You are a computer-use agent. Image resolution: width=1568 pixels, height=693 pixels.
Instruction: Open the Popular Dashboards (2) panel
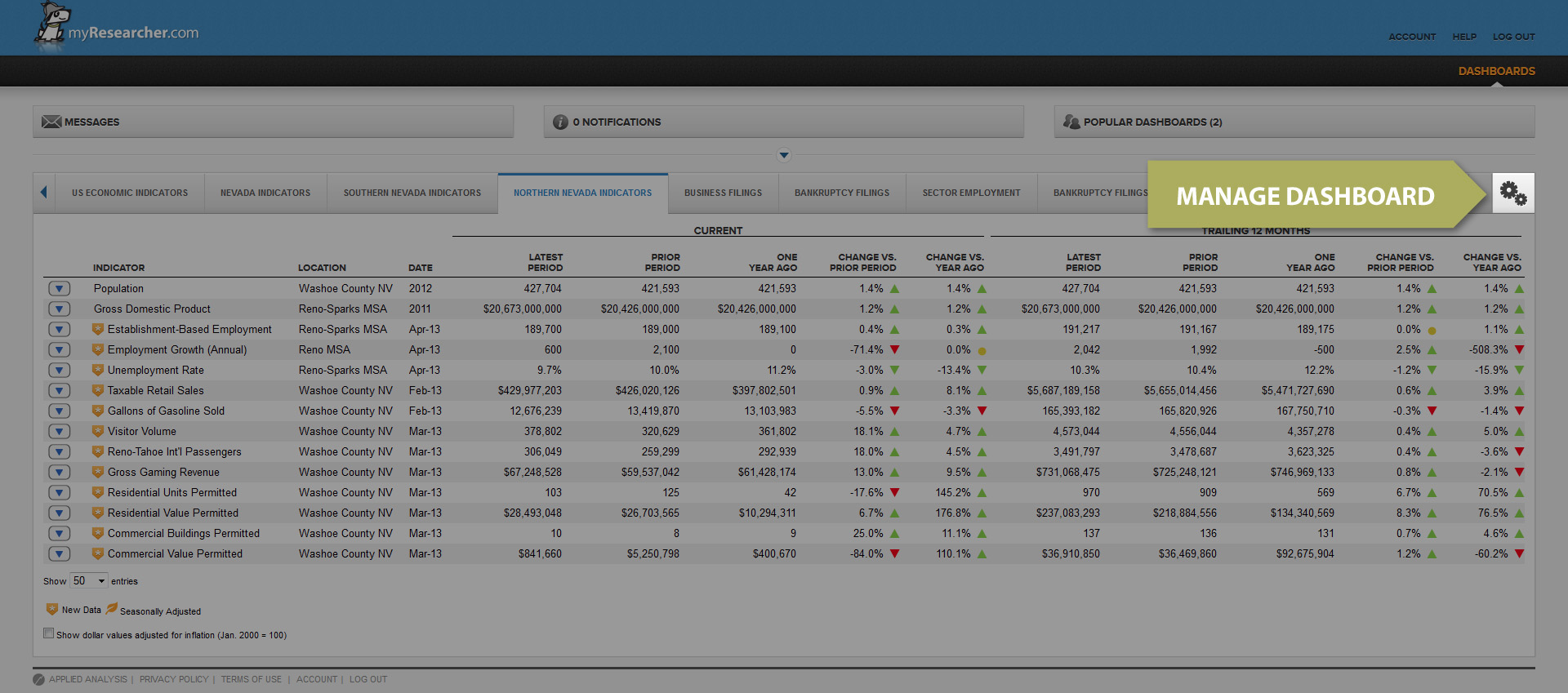click(x=1294, y=122)
